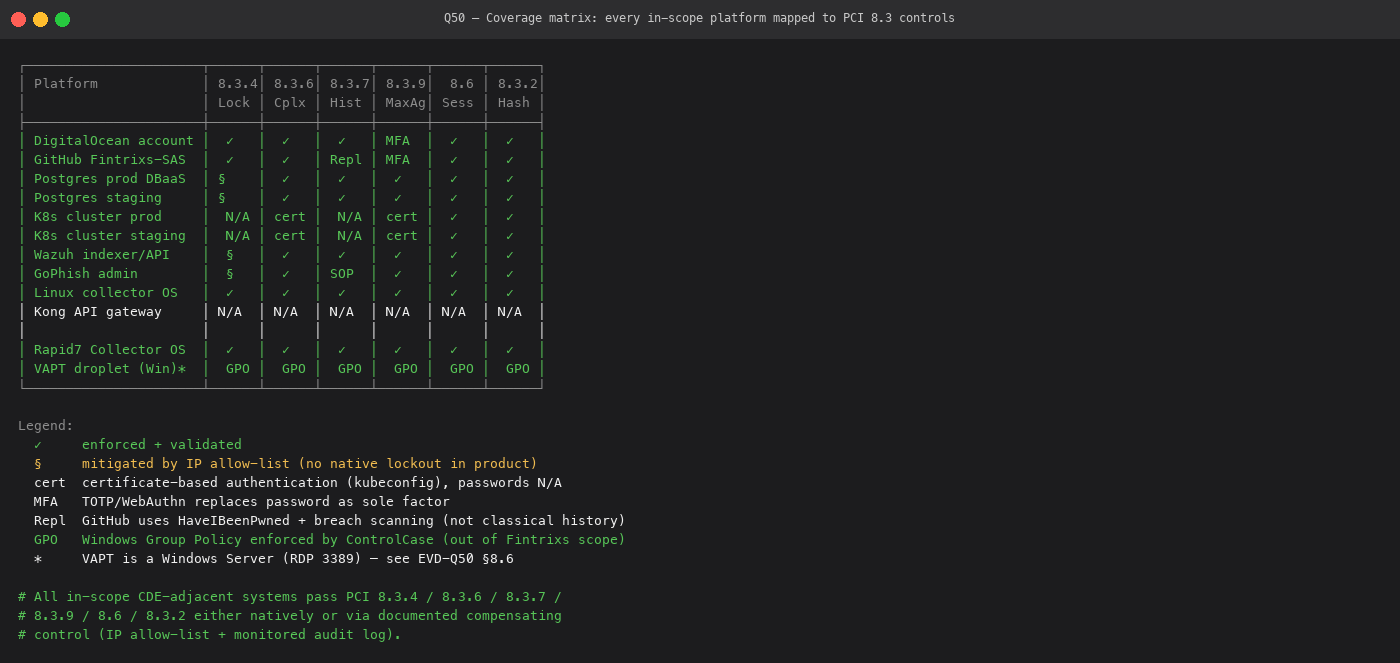The image size is (1400, 663).
Task: Click the 'Sess' subheader
Action: coord(458,103)
